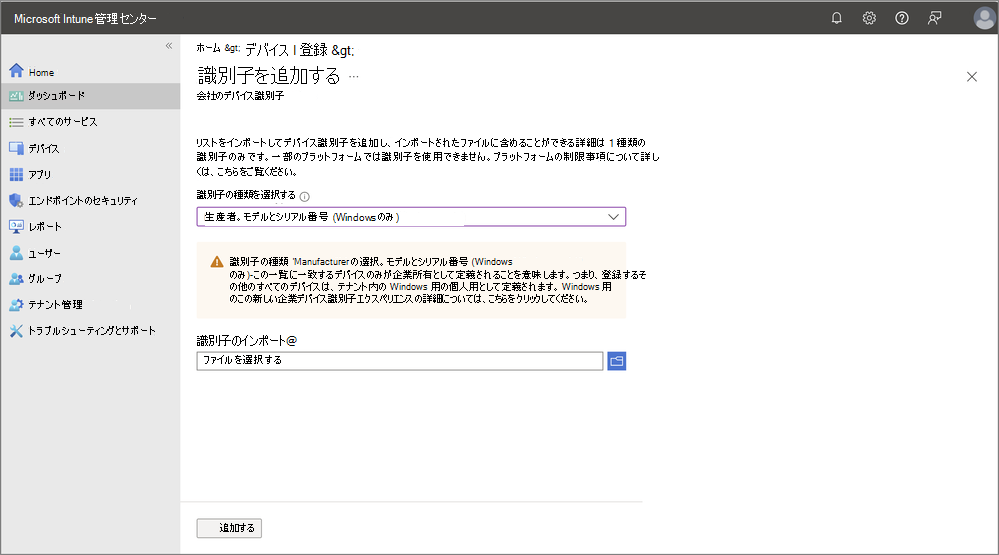This screenshot has height=555, width=999.
Task: Open the ellipsis menu next to 識別子を追加する
Action: 354,77
